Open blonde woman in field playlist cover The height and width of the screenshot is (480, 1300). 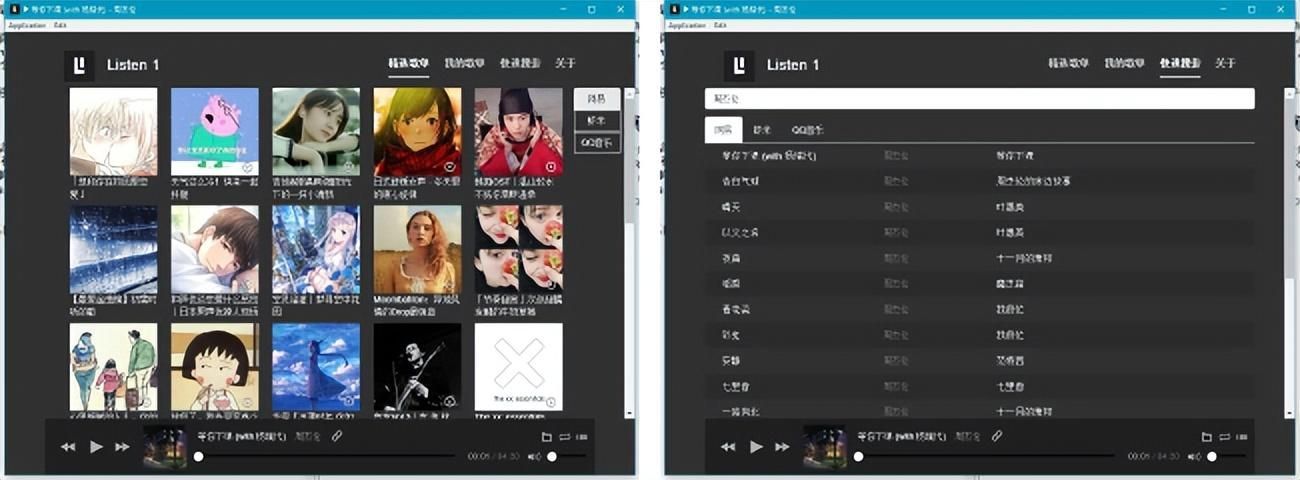[417, 250]
